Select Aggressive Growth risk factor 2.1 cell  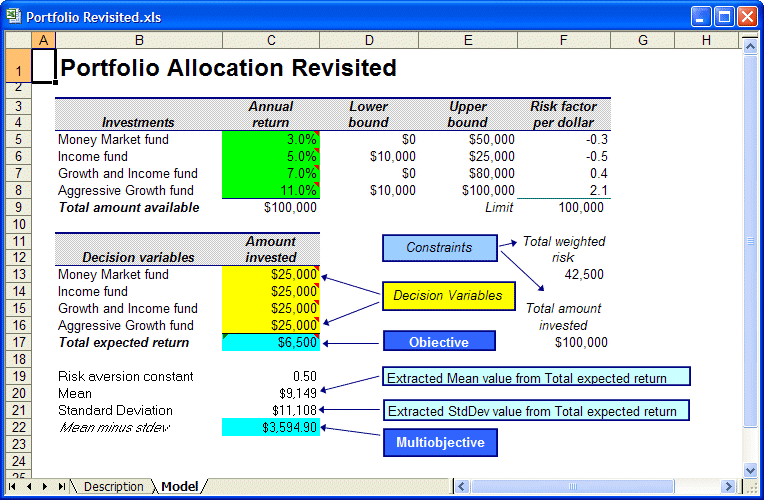coord(564,190)
